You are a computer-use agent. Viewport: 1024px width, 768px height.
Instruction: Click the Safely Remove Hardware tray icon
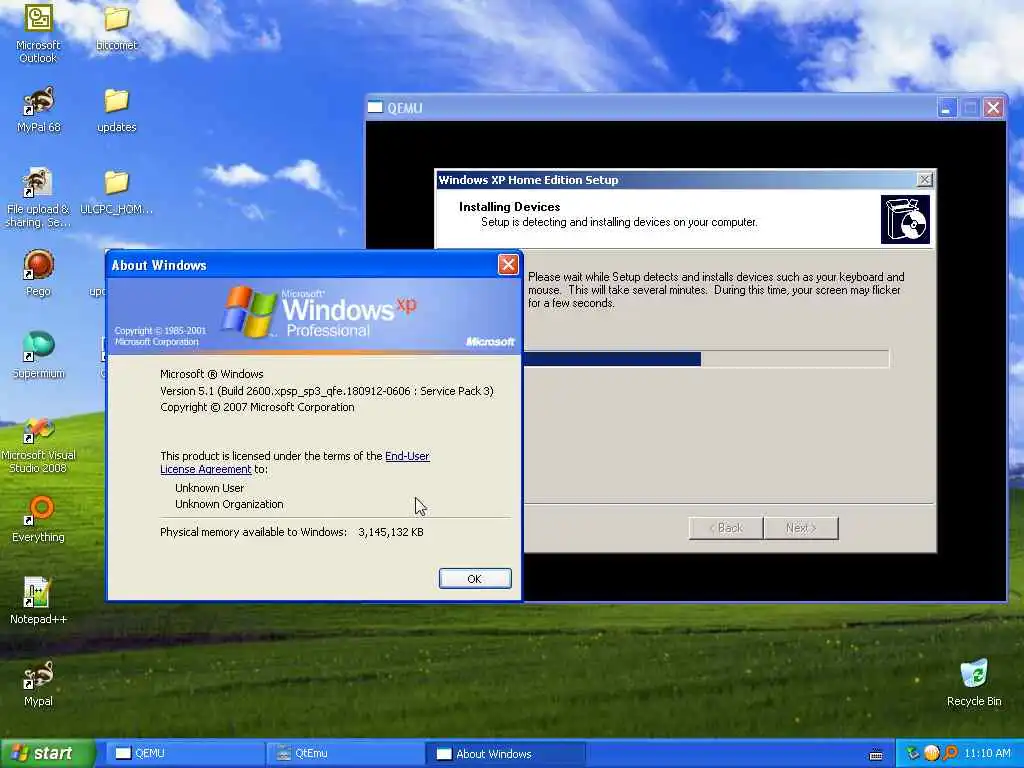click(912, 754)
